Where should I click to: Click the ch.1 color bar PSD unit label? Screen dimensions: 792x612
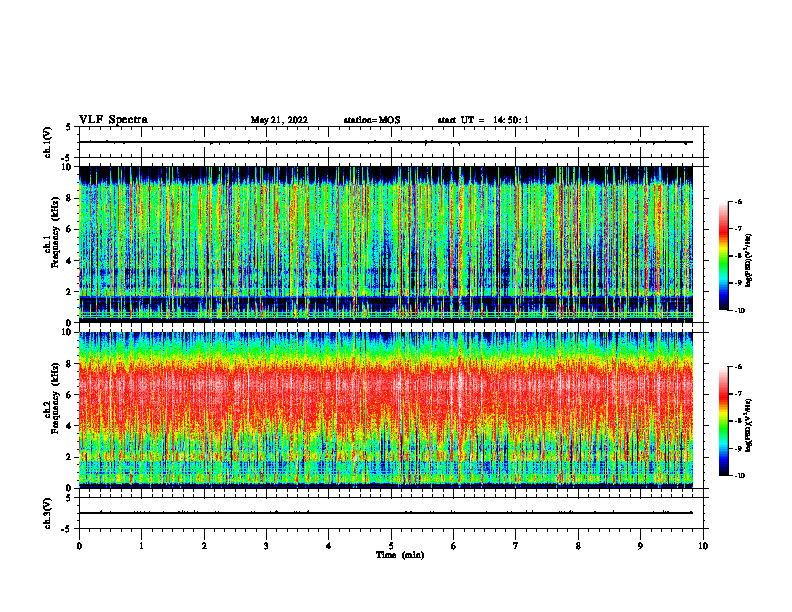pos(749,260)
